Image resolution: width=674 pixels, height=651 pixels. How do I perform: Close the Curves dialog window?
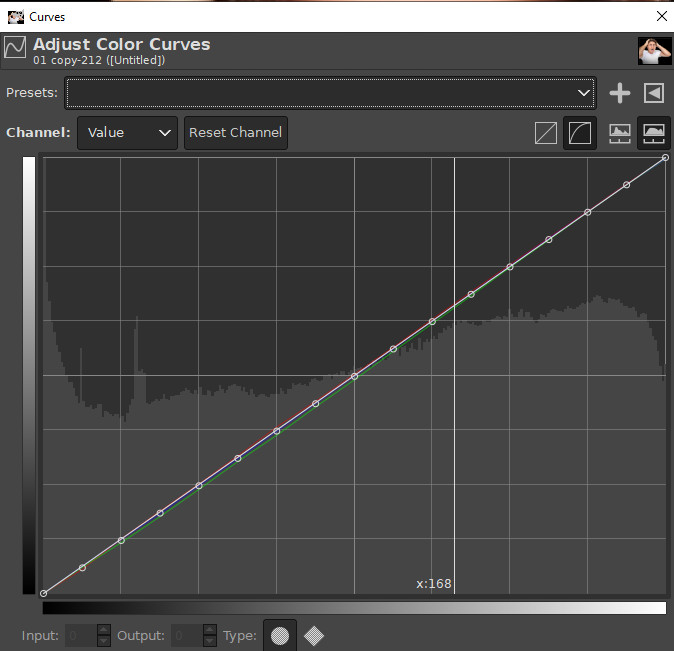(662, 16)
